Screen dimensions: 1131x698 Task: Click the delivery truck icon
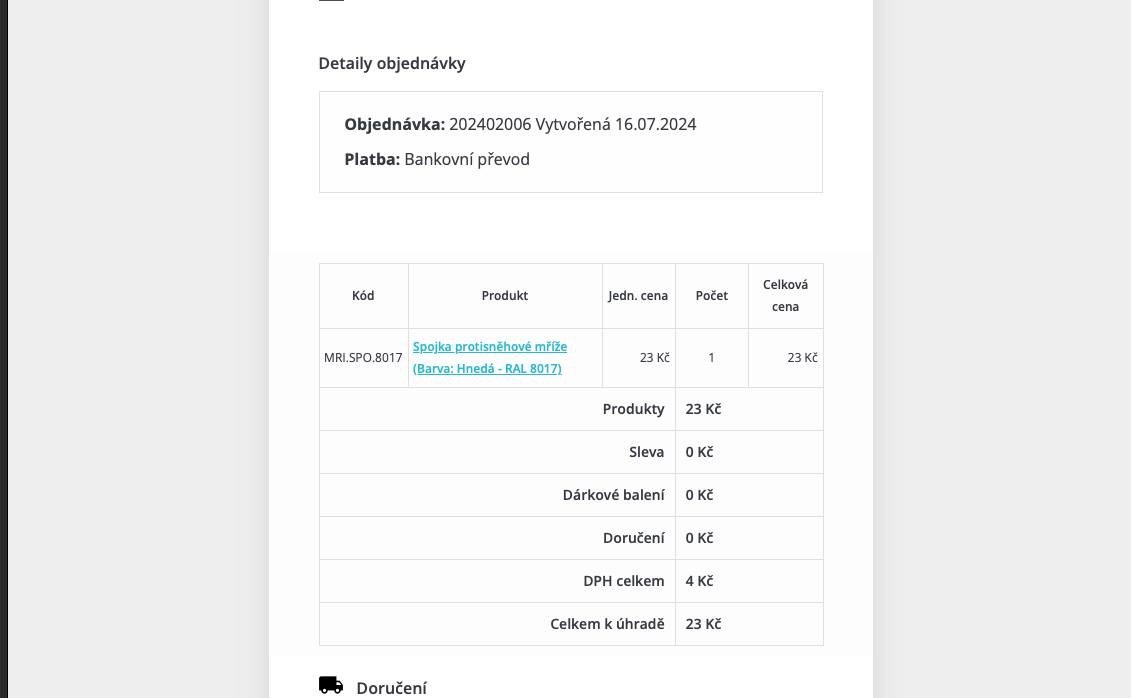point(331,685)
